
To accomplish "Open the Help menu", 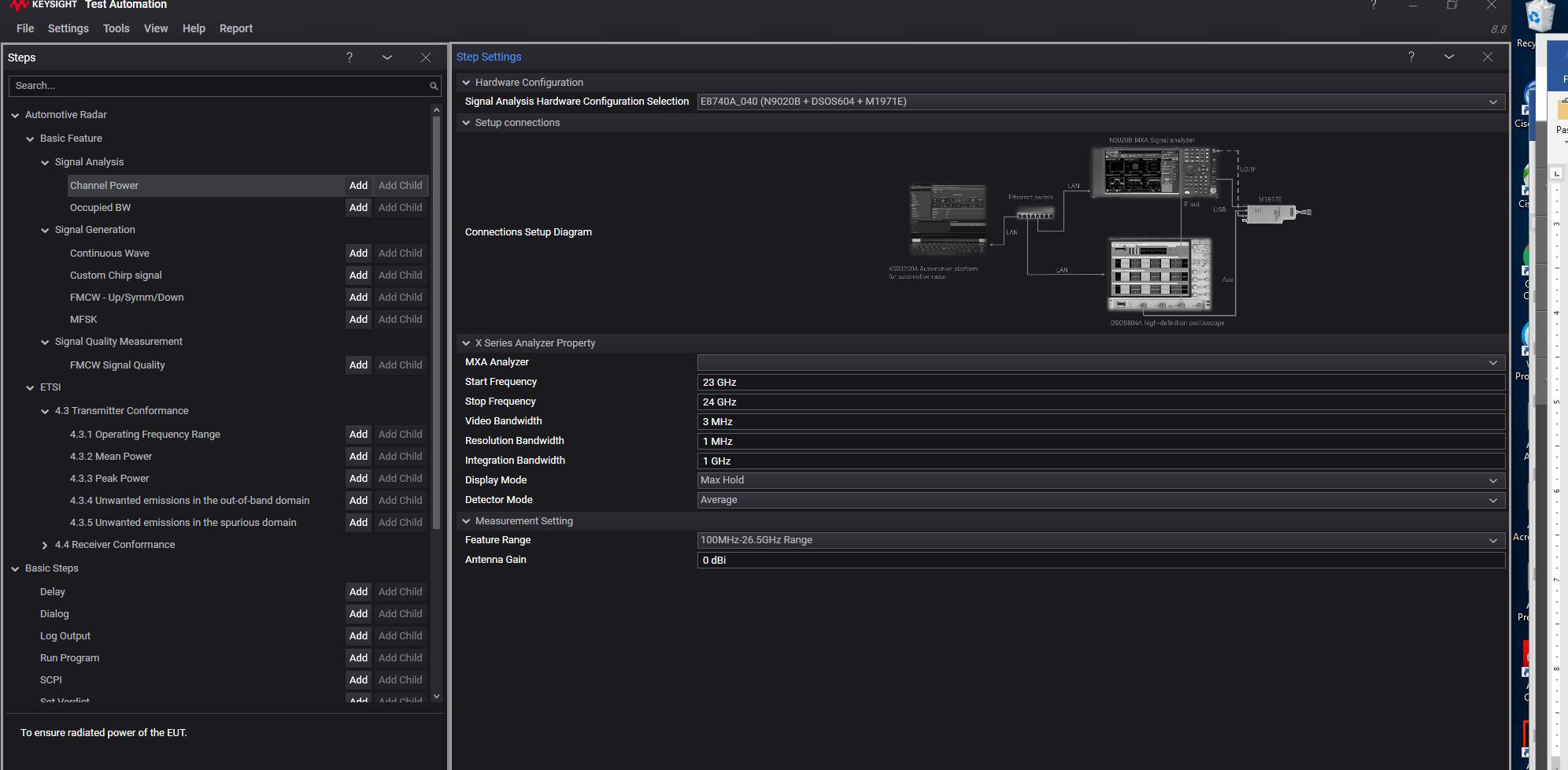I will coord(194,28).
